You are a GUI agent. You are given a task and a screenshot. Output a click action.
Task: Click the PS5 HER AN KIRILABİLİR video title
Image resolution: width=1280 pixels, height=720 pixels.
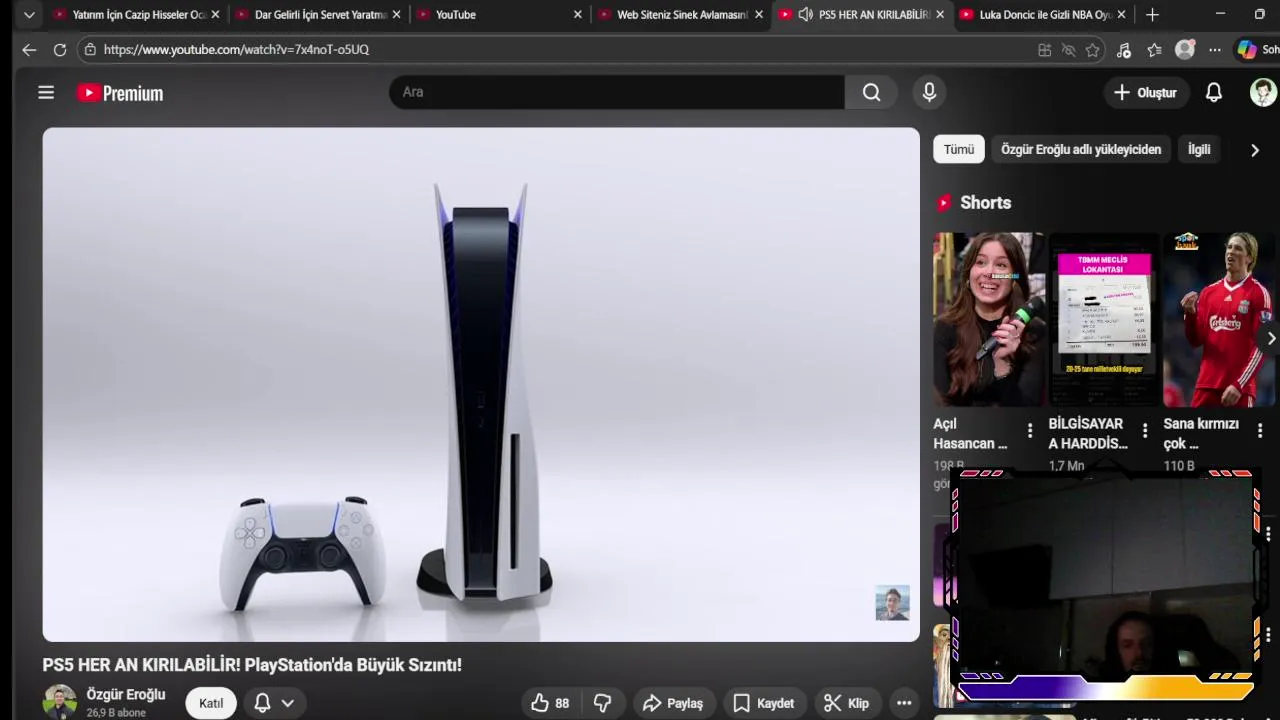point(252,665)
